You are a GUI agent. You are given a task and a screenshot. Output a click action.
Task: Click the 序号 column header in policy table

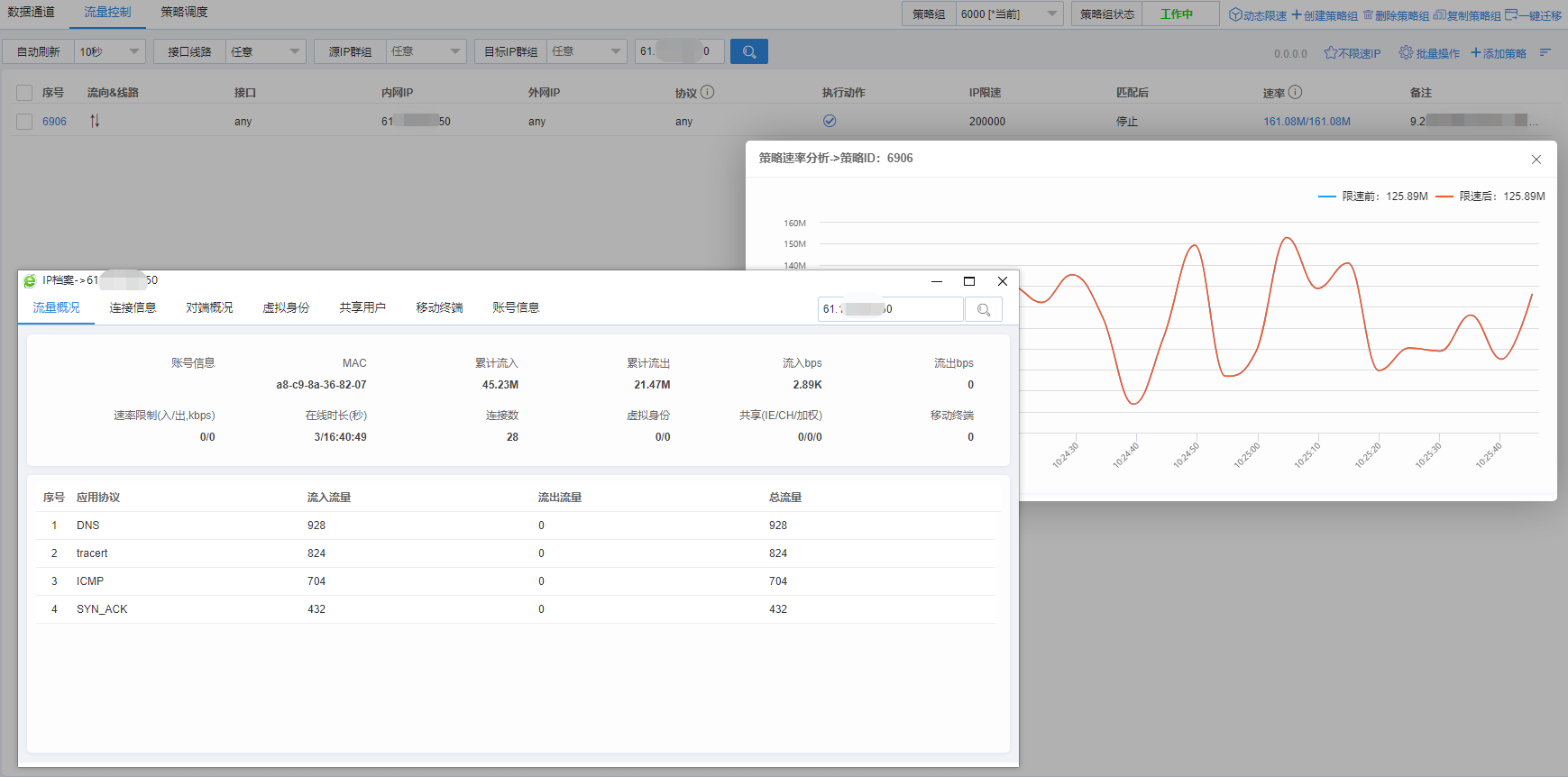click(53, 93)
